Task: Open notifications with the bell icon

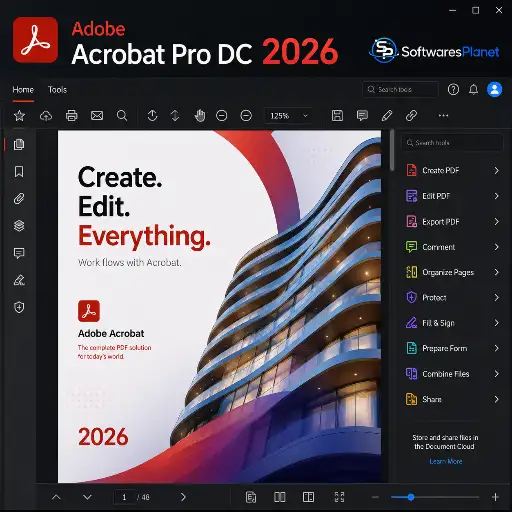Action: coord(474,89)
